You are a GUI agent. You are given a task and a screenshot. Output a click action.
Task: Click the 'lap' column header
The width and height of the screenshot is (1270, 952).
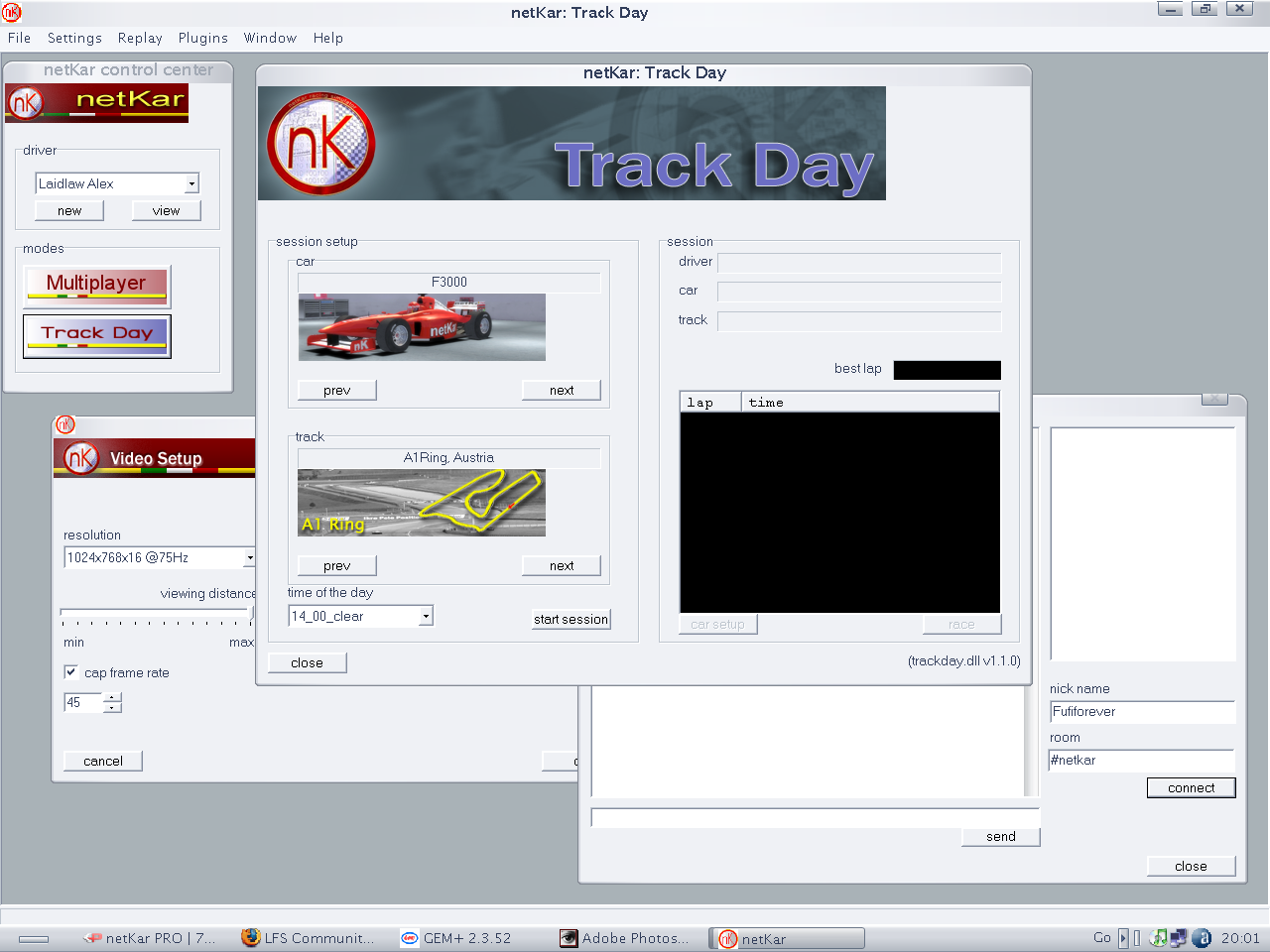pos(710,403)
